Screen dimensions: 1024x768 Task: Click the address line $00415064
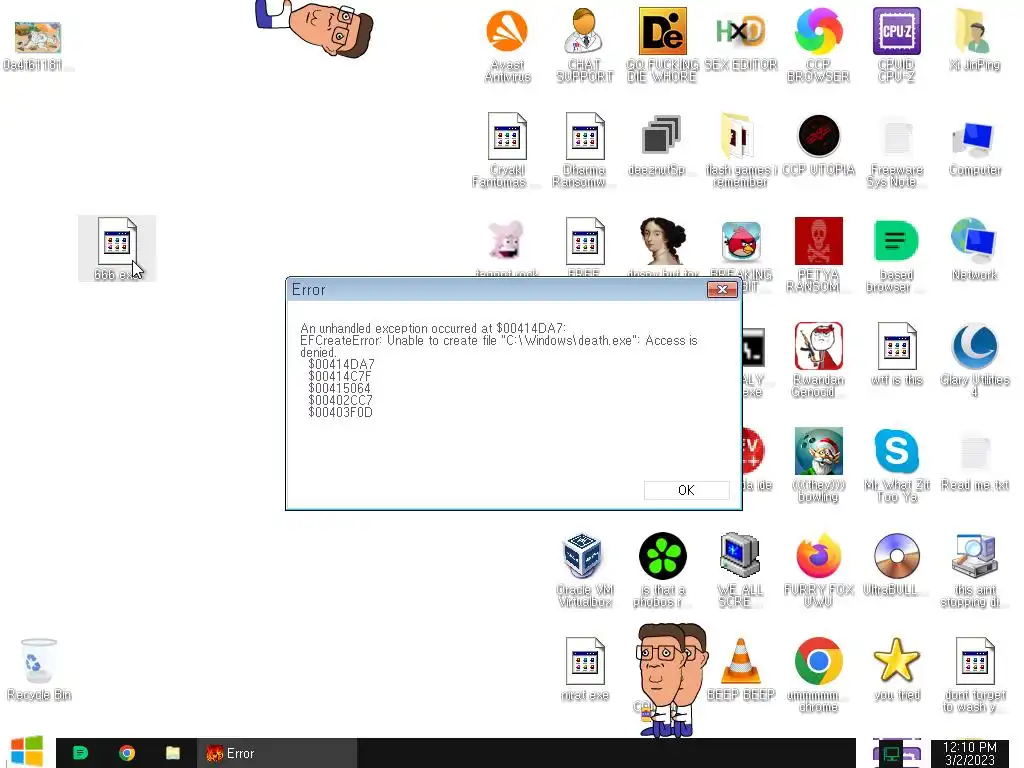(339, 388)
